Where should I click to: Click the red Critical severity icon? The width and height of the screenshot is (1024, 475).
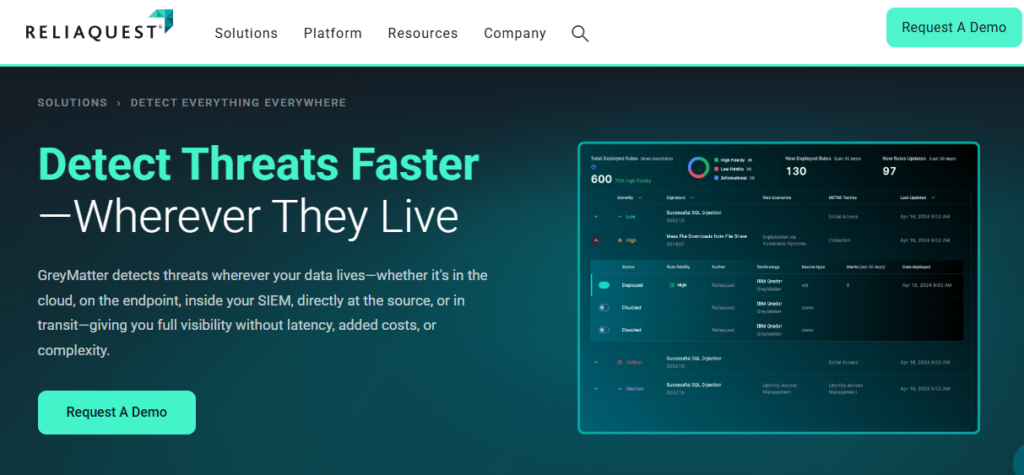(620, 362)
